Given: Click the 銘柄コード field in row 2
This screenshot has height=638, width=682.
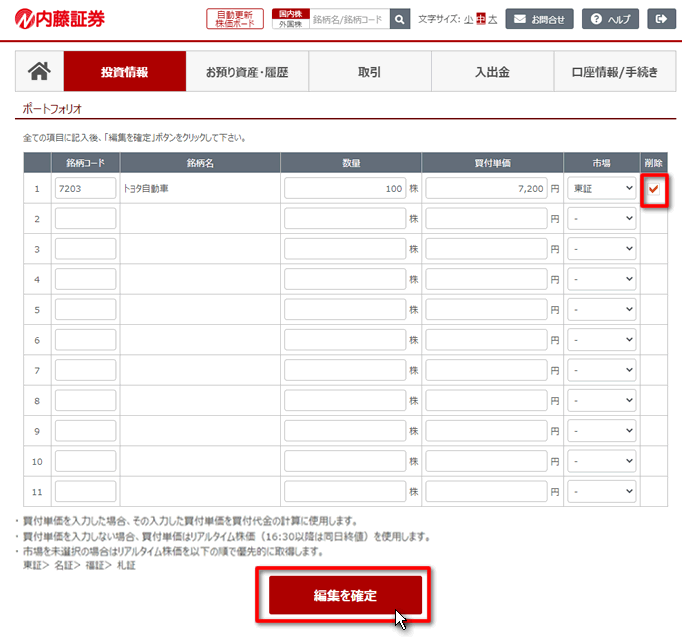Looking at the screenshot, I should coord(86,218).
